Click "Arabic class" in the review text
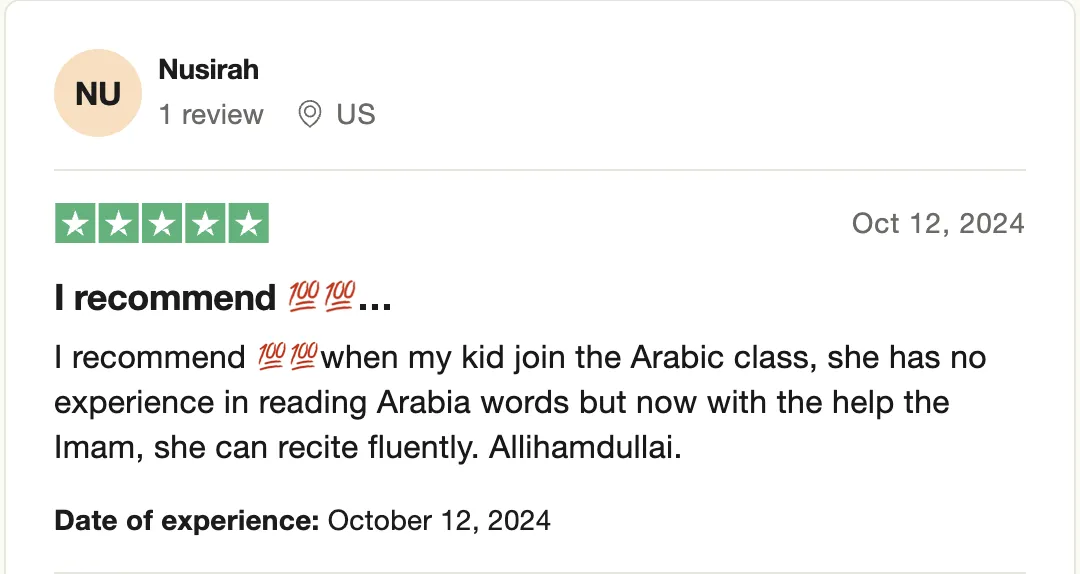The image size is (1080, 574). point(723,357)
